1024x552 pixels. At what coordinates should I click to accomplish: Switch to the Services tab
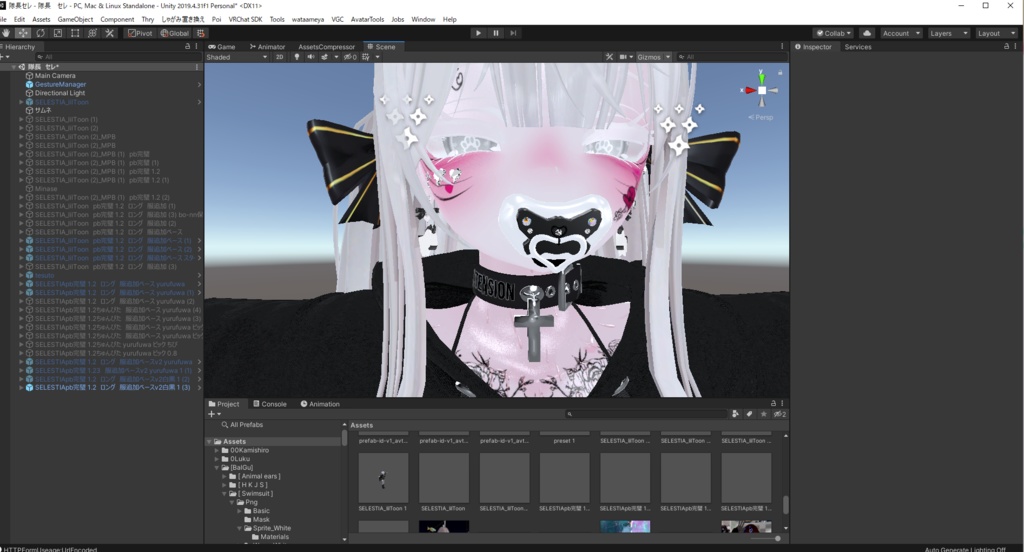(x=857, y=46)
